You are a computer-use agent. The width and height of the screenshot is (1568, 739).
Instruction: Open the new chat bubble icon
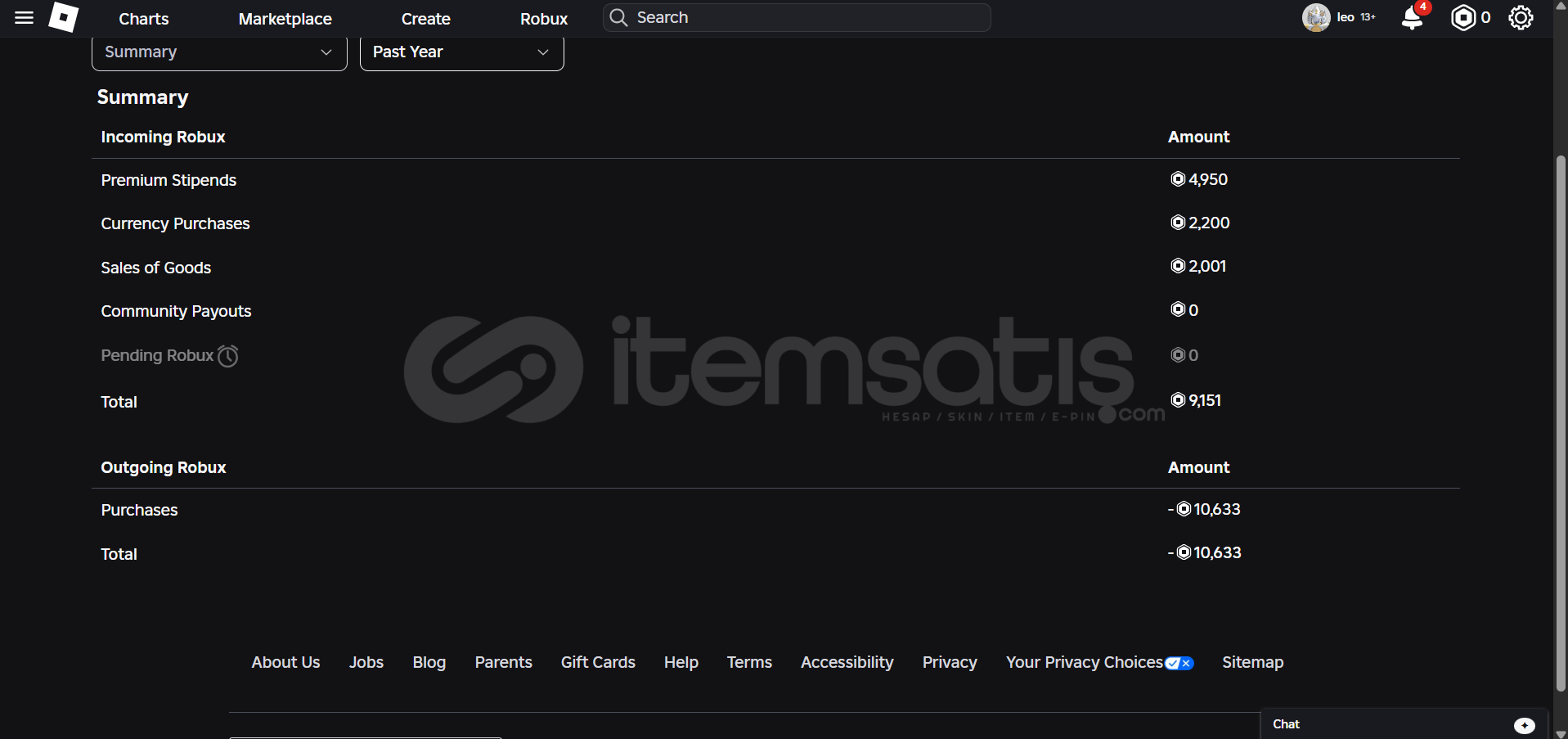(1524, 725)
